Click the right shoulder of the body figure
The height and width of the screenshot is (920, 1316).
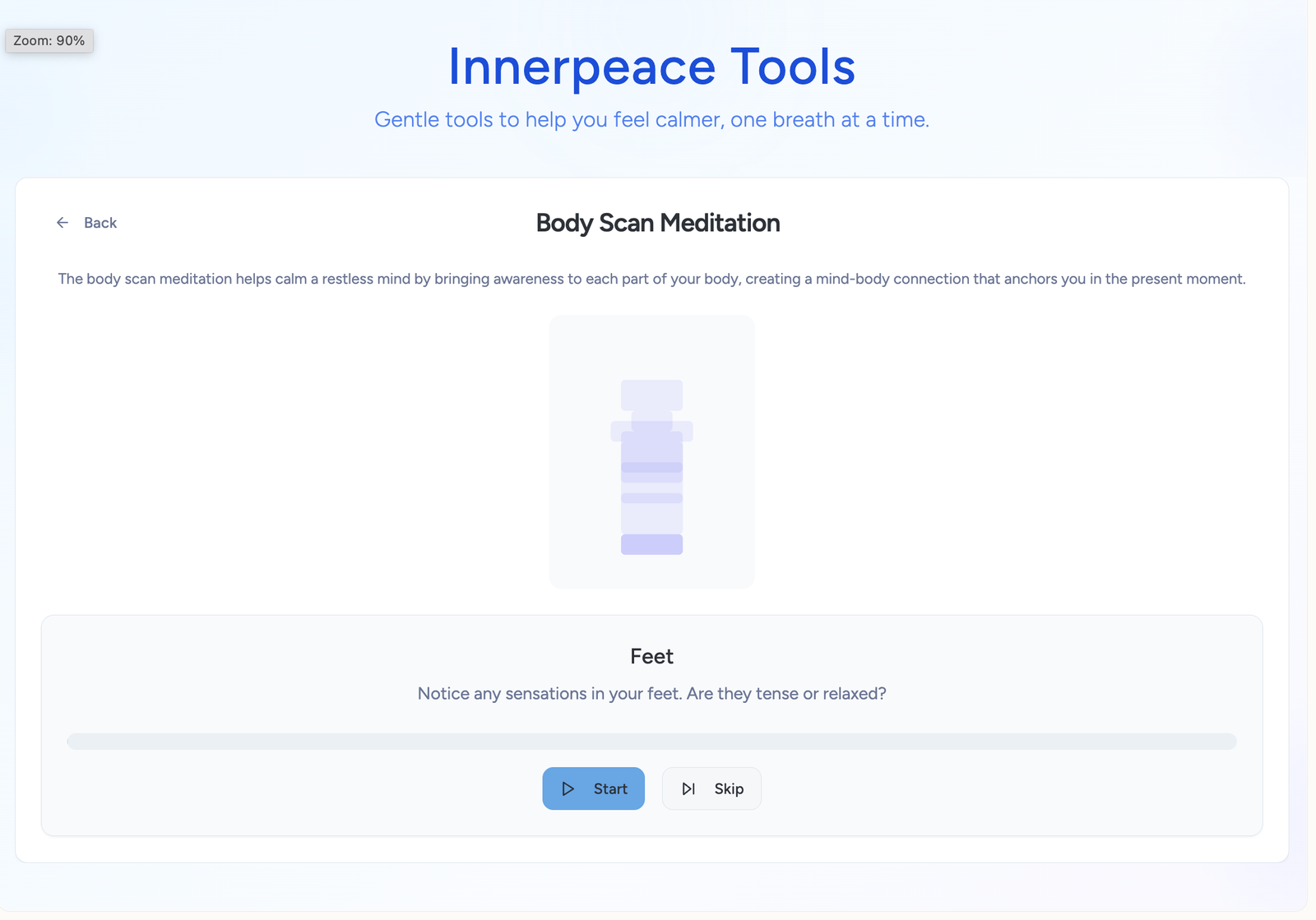[x=687, y=432]
